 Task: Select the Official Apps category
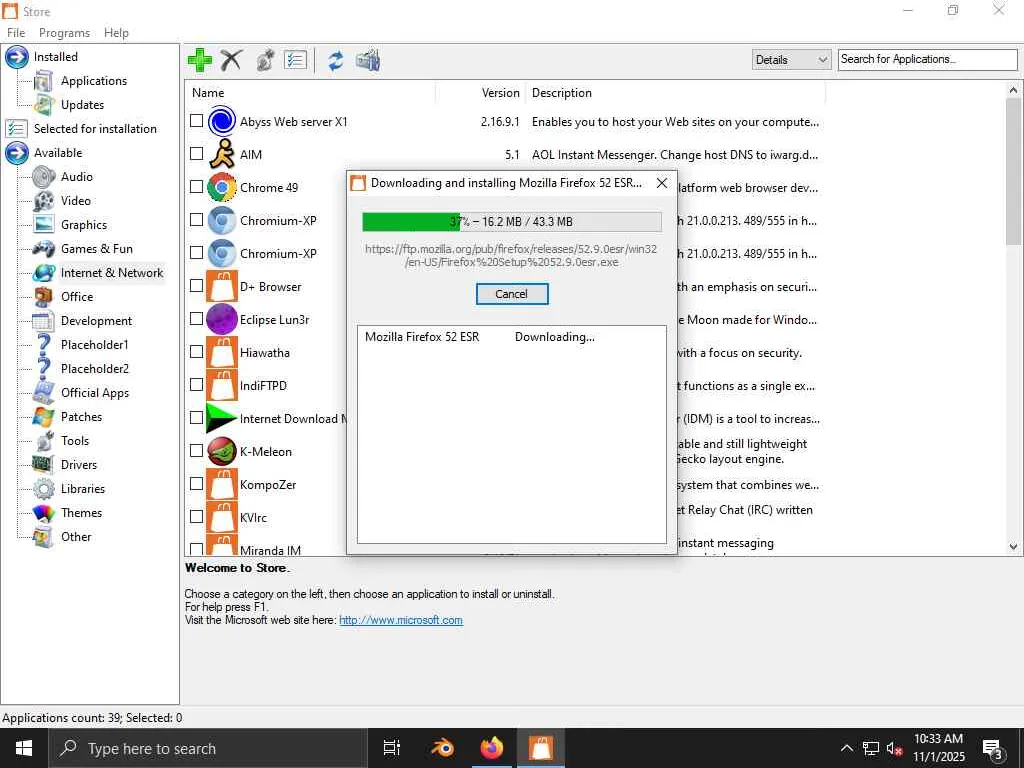tap(95, 392)
